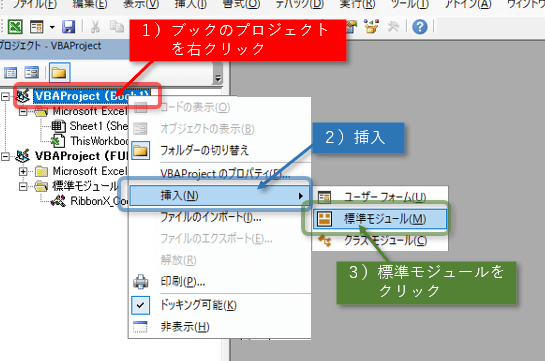The image size is (545, 361).
Task: Click the window icon beside 非表示(H)
Action: 140,327
